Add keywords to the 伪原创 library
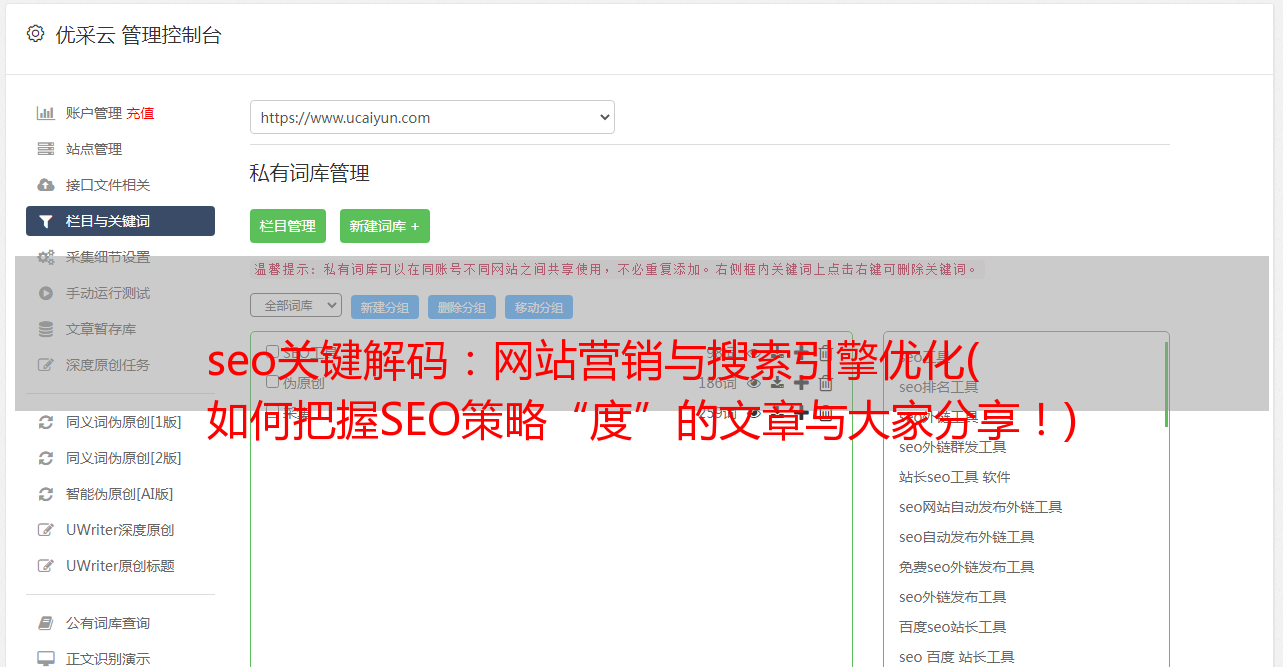Image resolution: width=1283 pixels, height=667 pixels. (801, 382)
